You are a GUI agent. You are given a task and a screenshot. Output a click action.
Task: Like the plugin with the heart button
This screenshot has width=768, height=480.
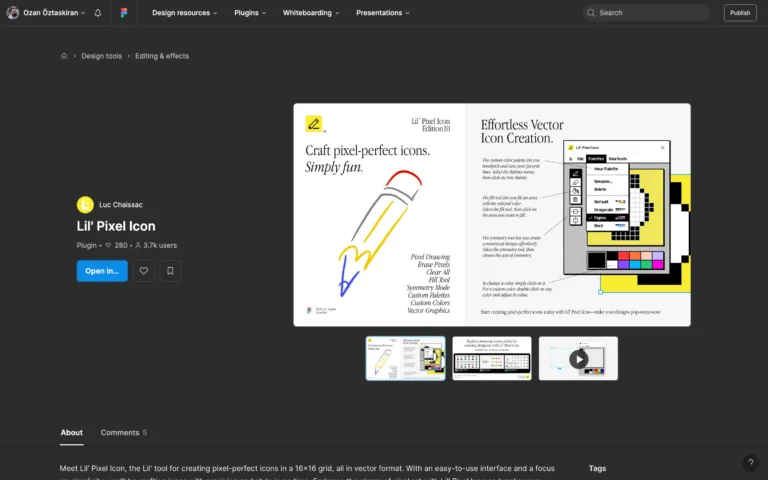(144, 271)
